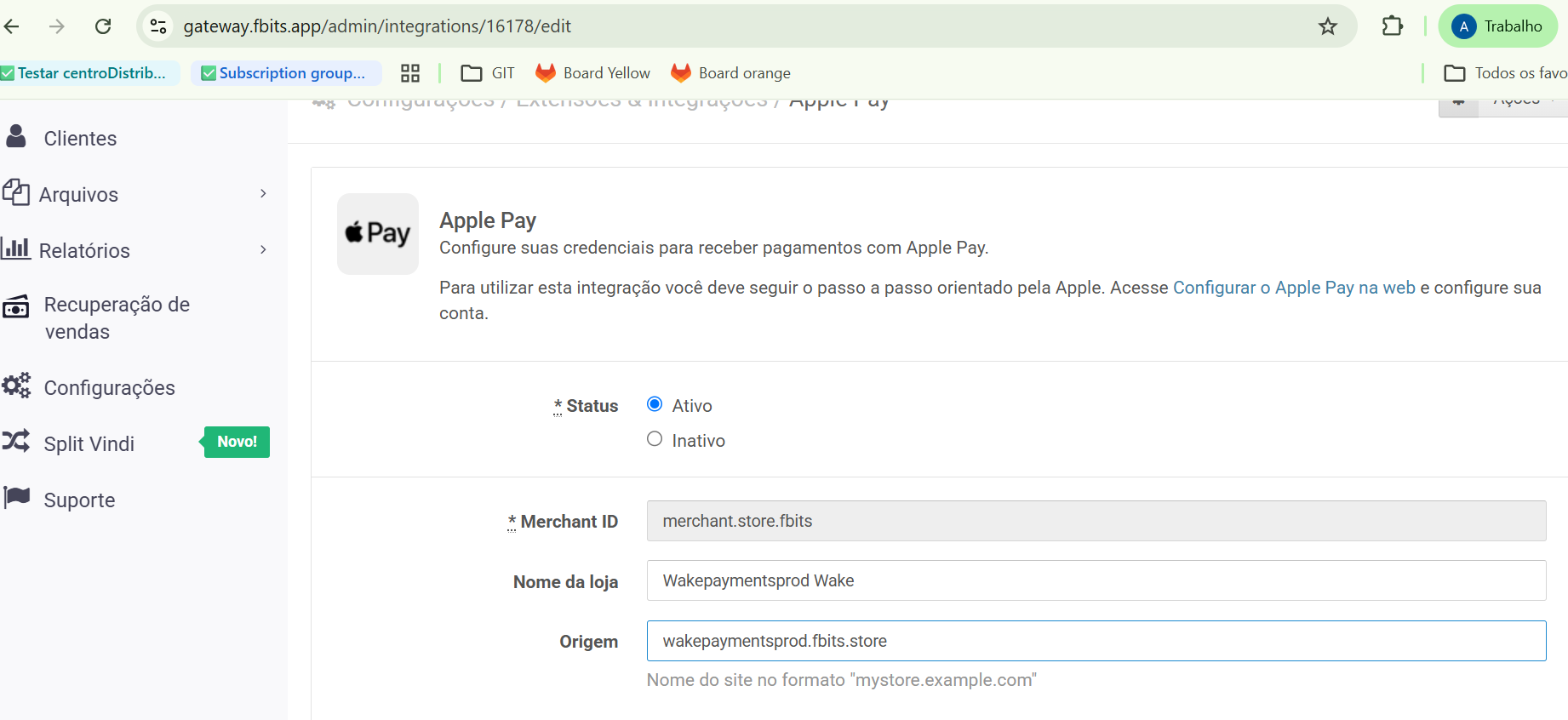
Task: Open the Suporte menu item
Action: [79, 500]
